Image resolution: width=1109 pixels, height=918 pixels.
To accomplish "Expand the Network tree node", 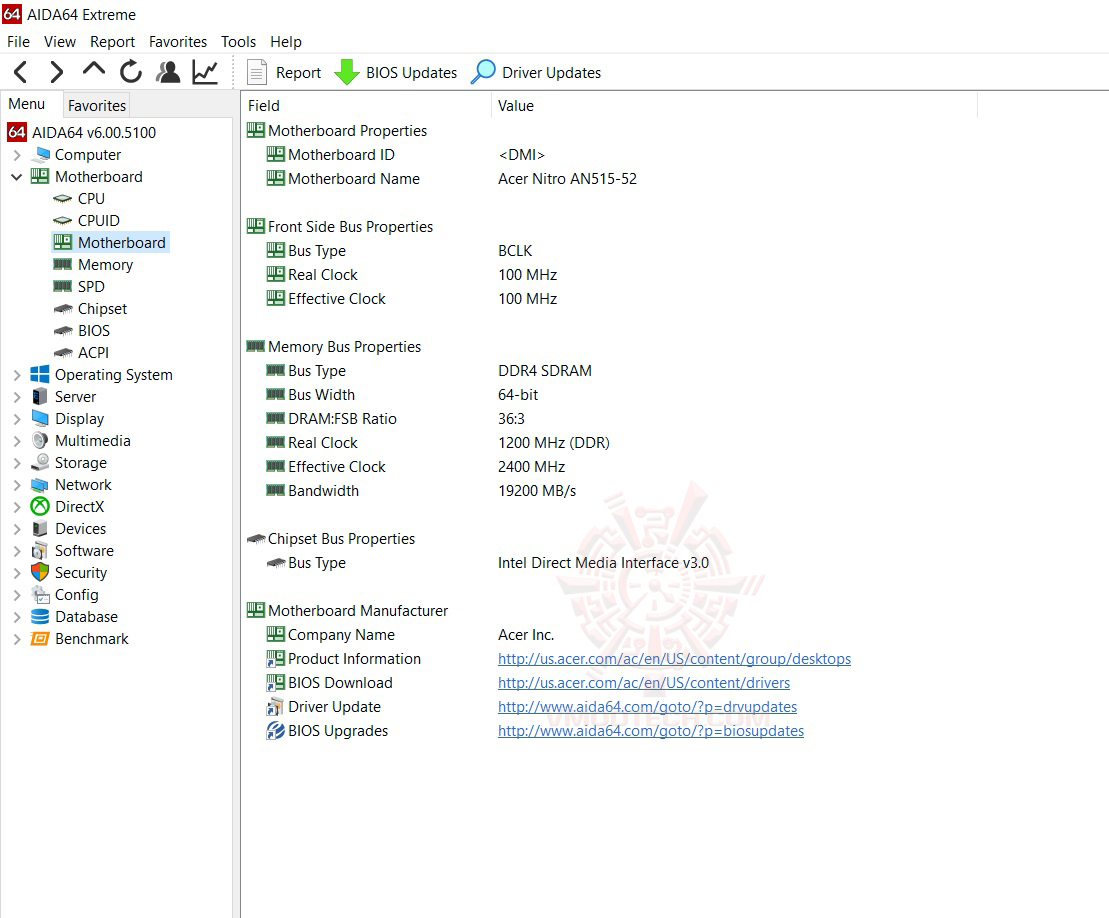I will click(x=17, y=484).
